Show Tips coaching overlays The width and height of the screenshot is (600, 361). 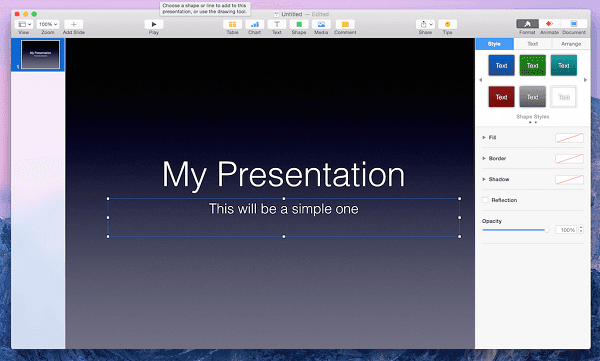coord(447,24)
